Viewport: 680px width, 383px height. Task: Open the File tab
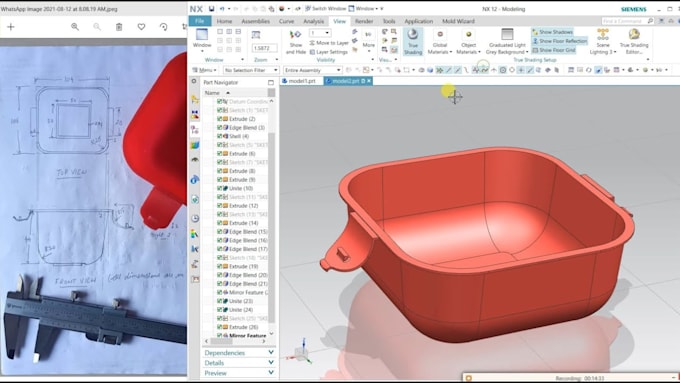click(199, 21)
